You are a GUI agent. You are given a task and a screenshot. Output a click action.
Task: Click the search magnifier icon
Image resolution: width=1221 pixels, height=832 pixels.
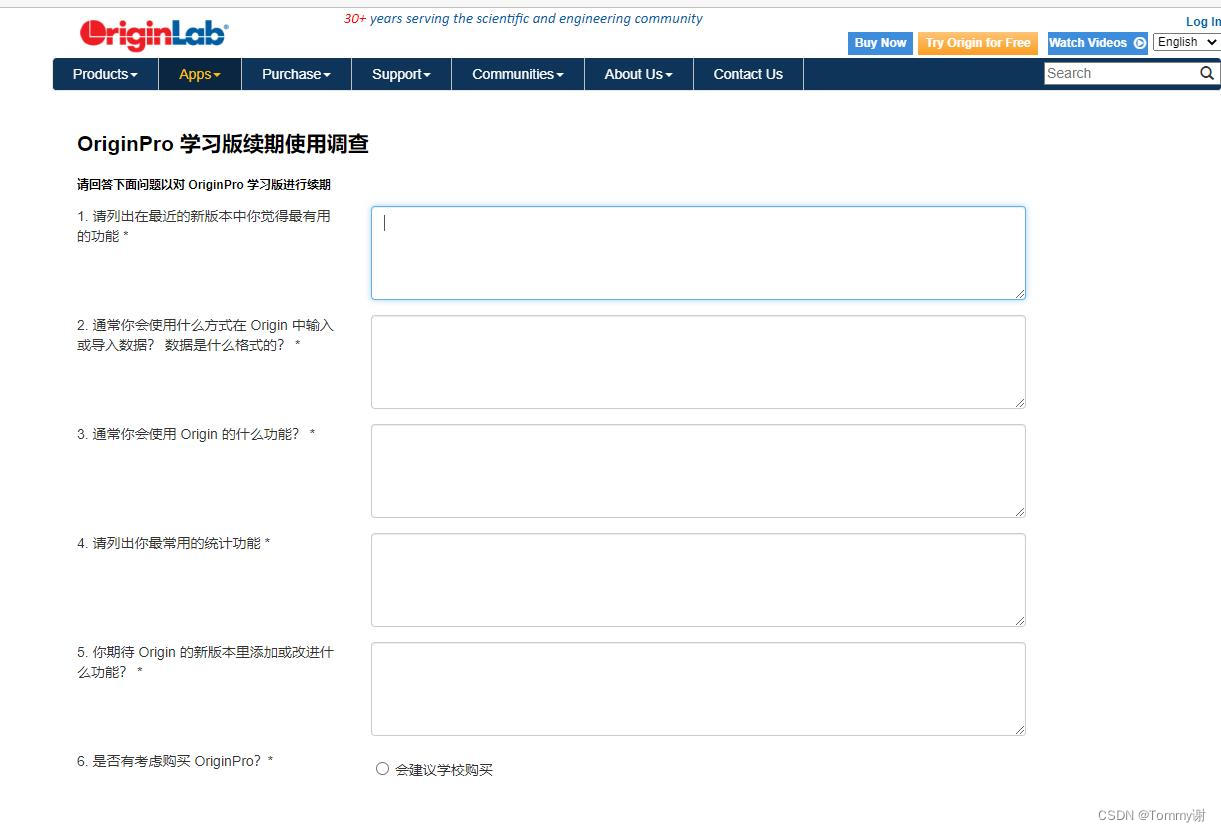tap(1207, 73)
